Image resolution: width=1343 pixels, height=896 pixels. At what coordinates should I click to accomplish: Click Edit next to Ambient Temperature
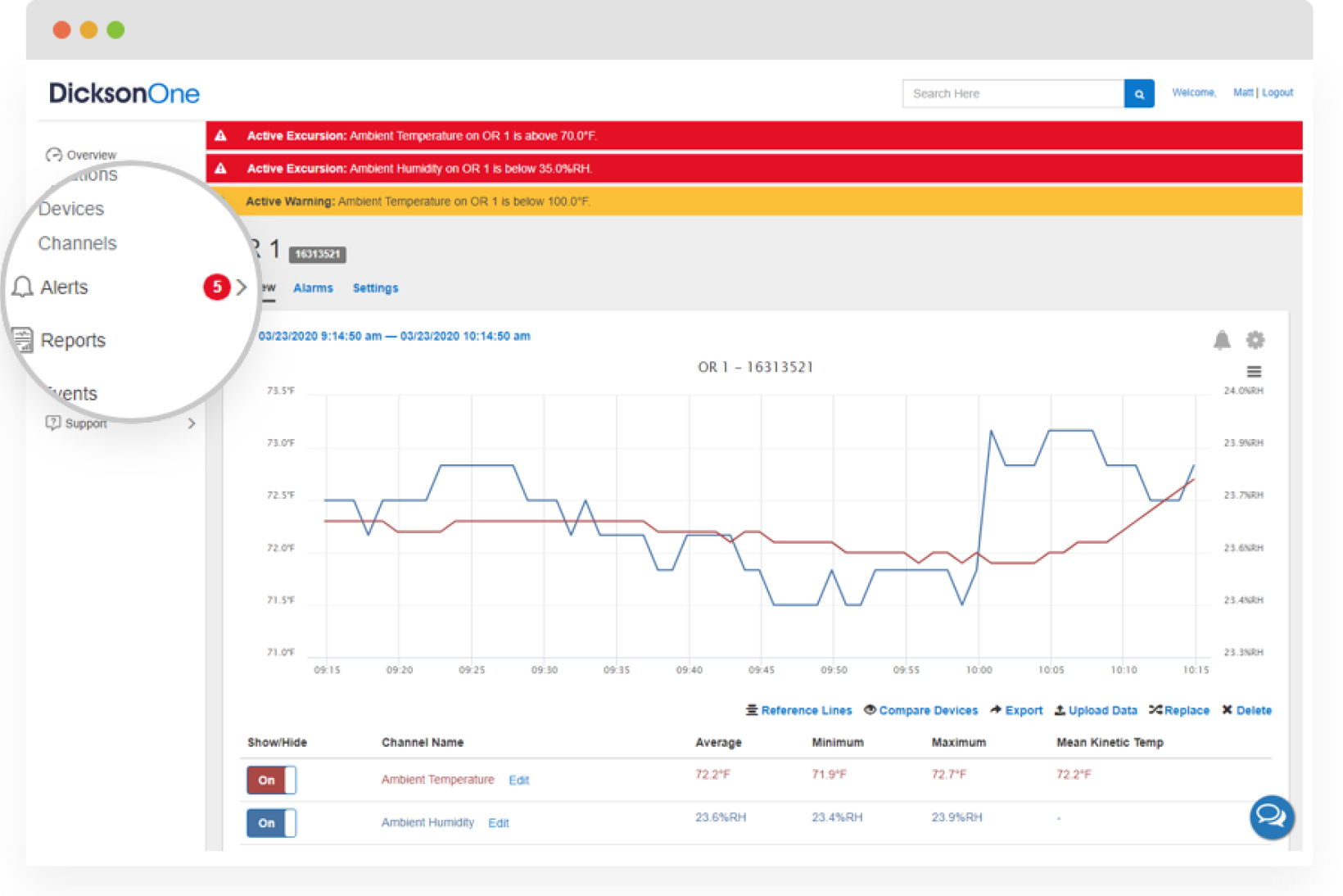point(518,781)
